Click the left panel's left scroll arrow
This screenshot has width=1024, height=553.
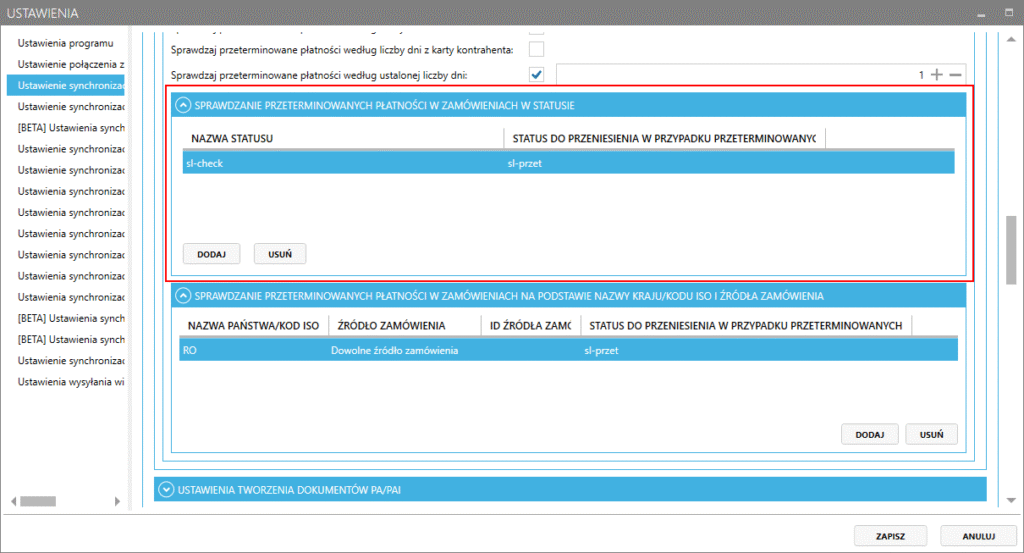click(13, 500)
